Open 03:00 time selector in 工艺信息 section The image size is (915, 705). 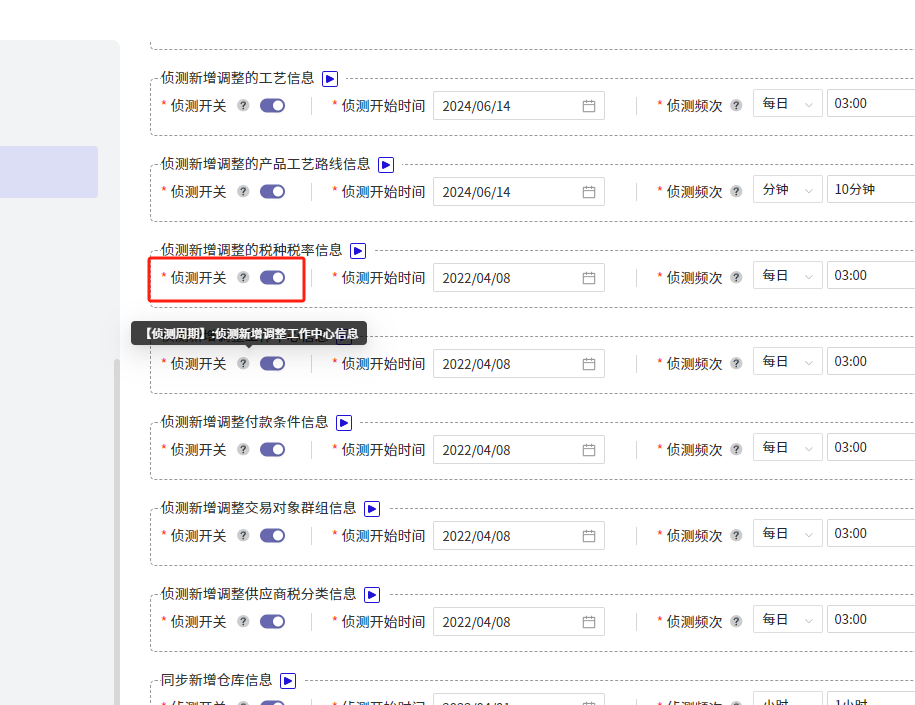[871, 103]
